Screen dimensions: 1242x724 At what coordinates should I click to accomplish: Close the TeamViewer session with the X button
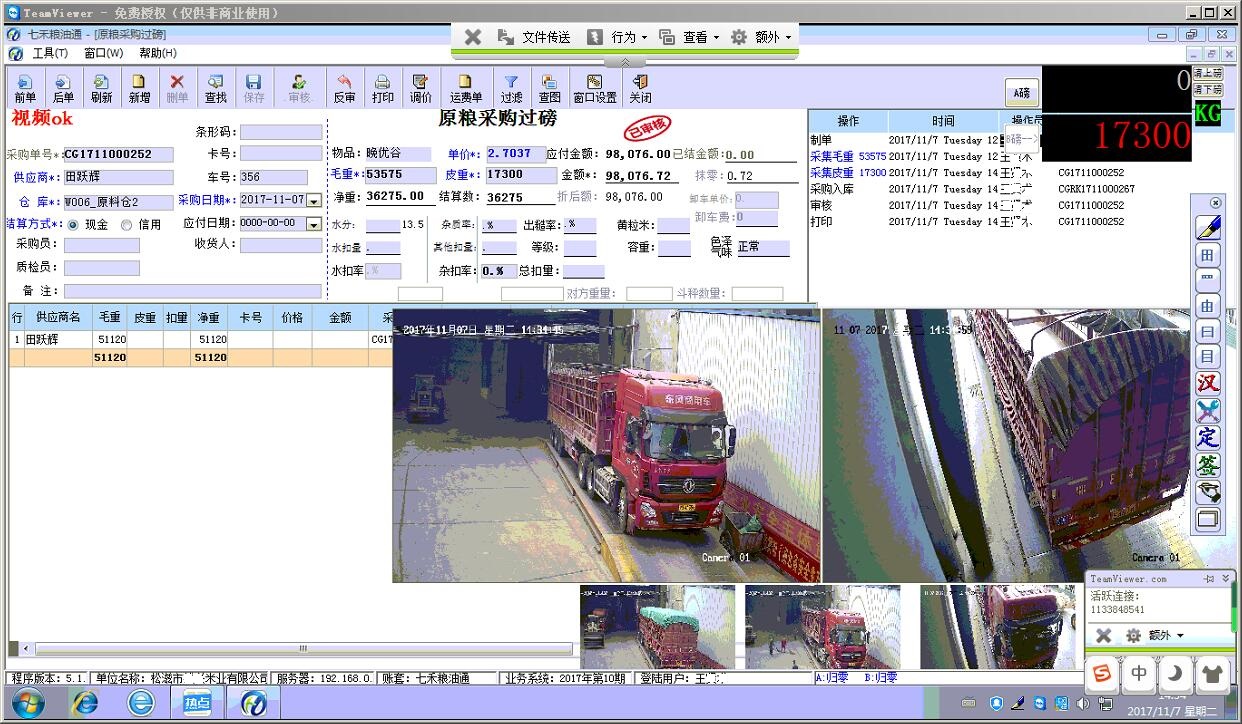point(473,37)
